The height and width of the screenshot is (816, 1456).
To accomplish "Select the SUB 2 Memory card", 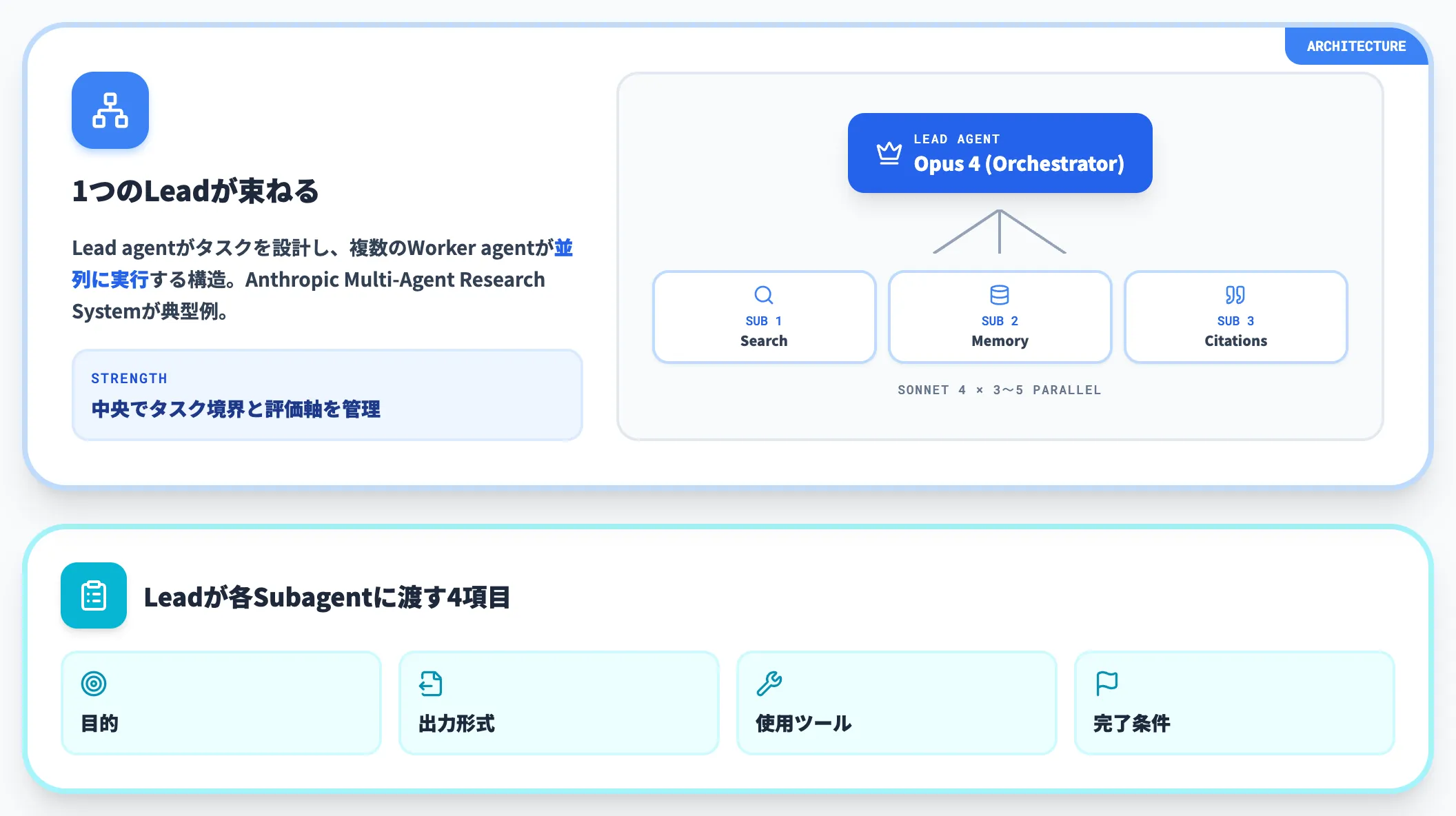I will (x=1000, y=317).
